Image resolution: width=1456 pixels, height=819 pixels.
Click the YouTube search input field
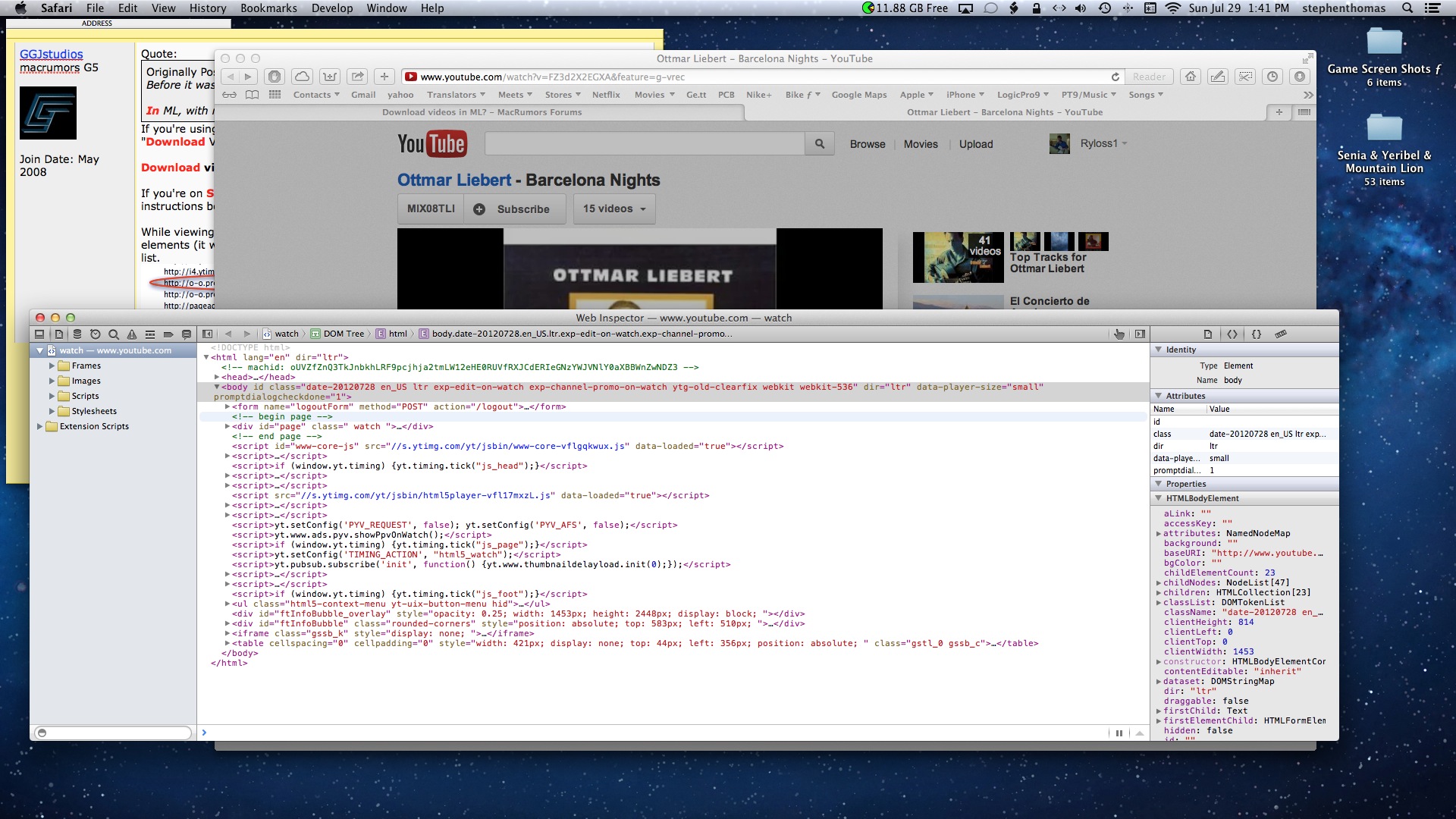point(645,143)
